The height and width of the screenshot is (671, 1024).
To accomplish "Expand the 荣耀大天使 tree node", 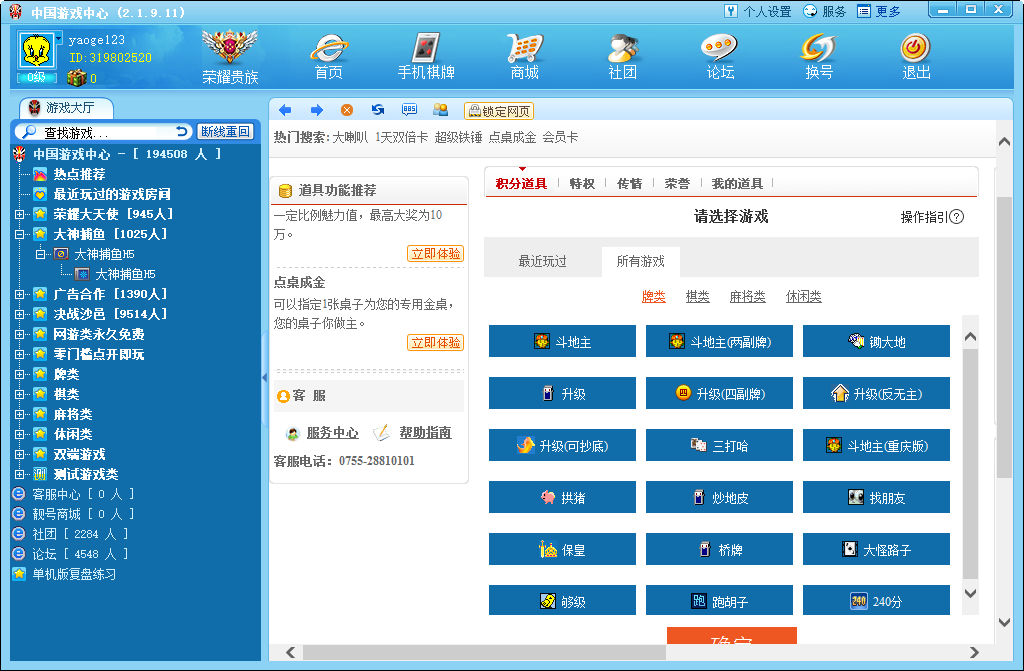I will 20,214.
